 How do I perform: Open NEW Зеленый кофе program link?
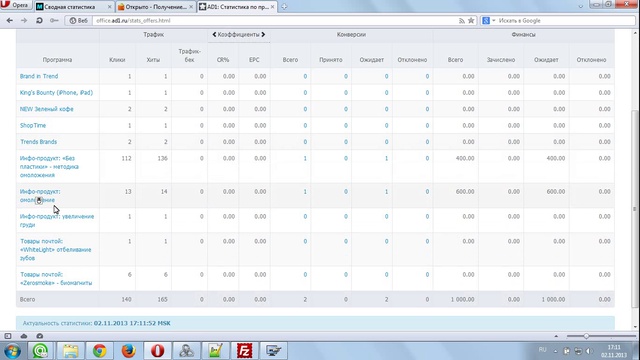coord(47,109)
